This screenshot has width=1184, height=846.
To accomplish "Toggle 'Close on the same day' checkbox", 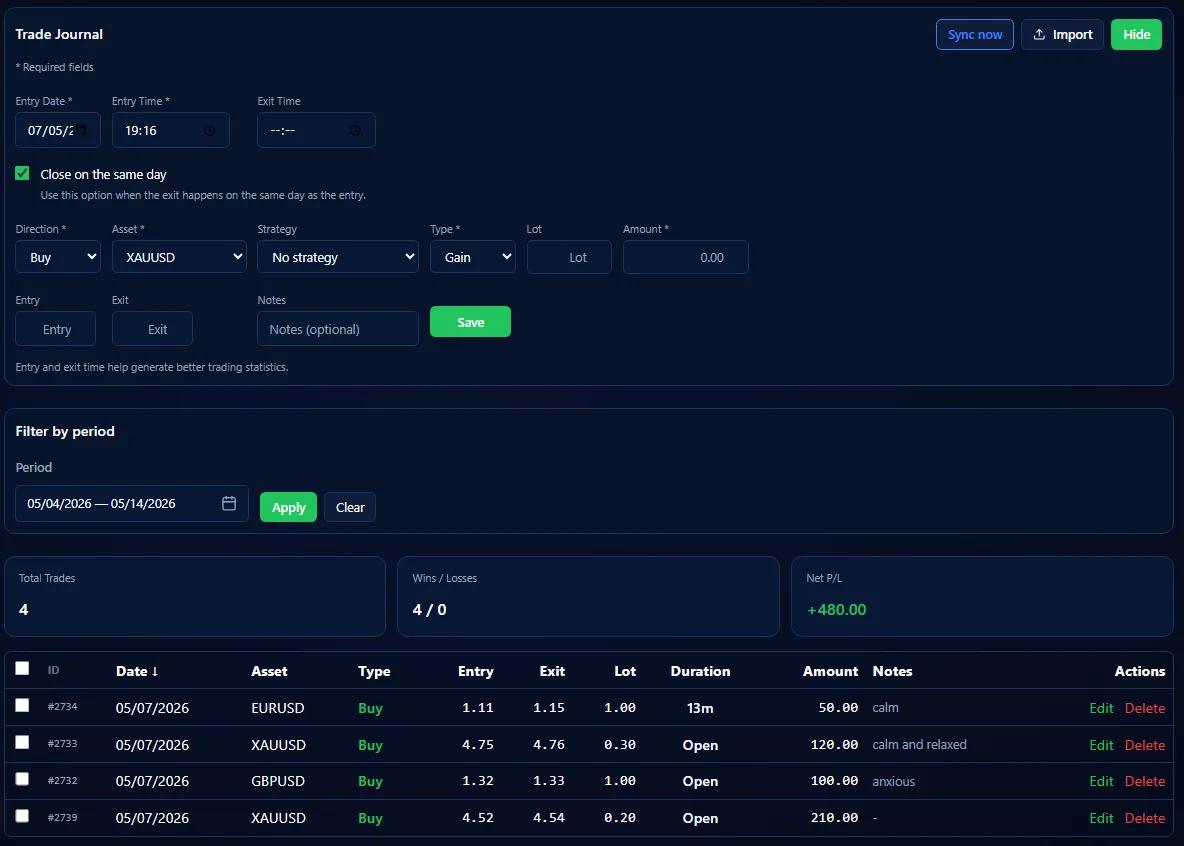I will click(x=23, y=174).
